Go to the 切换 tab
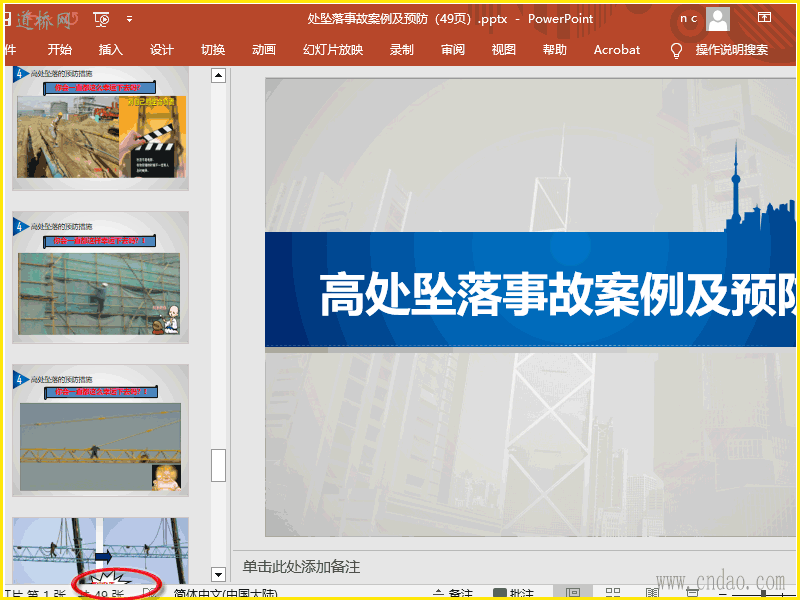The width and height of the screenshot is (800, 600). (x=213, y=49)
